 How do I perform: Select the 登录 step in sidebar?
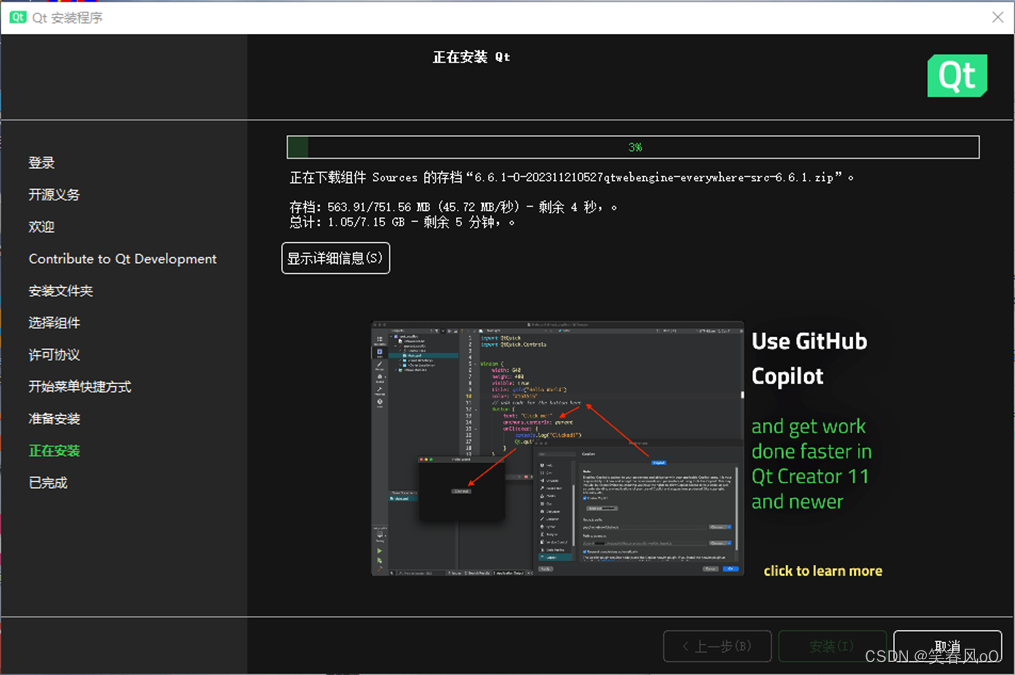41,162
